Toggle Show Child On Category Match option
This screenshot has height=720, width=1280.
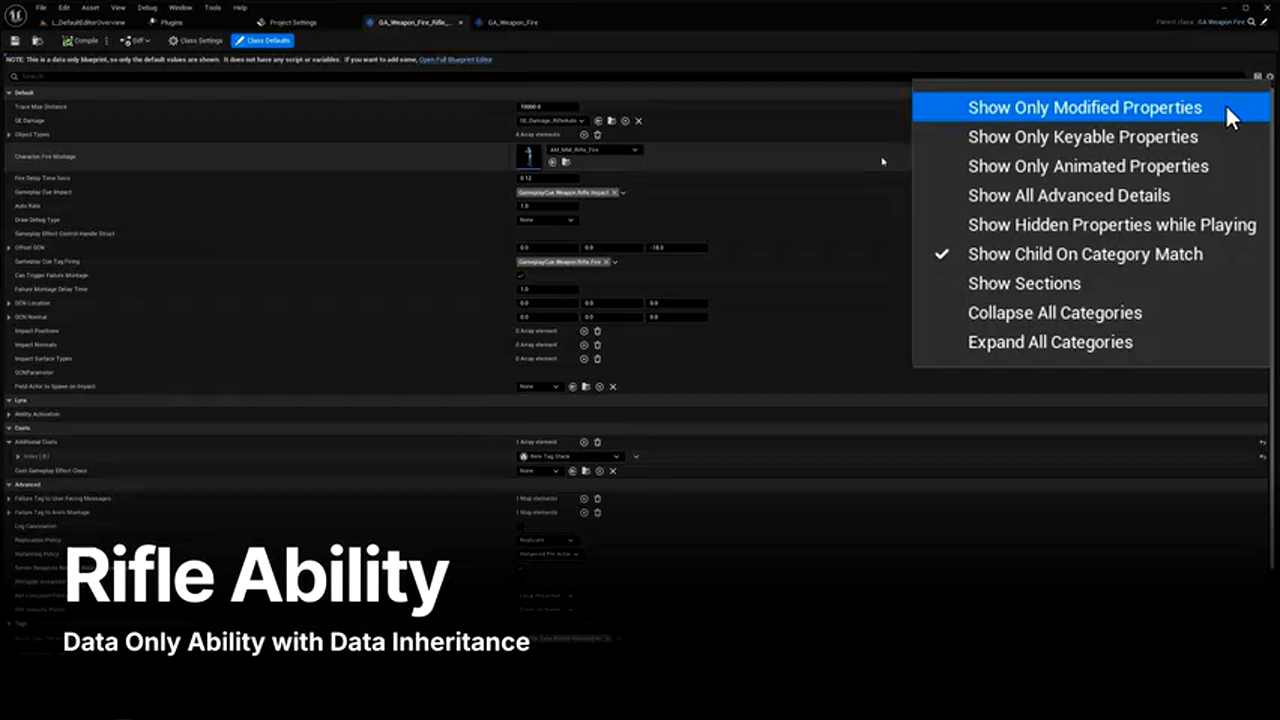point(1085,254)
